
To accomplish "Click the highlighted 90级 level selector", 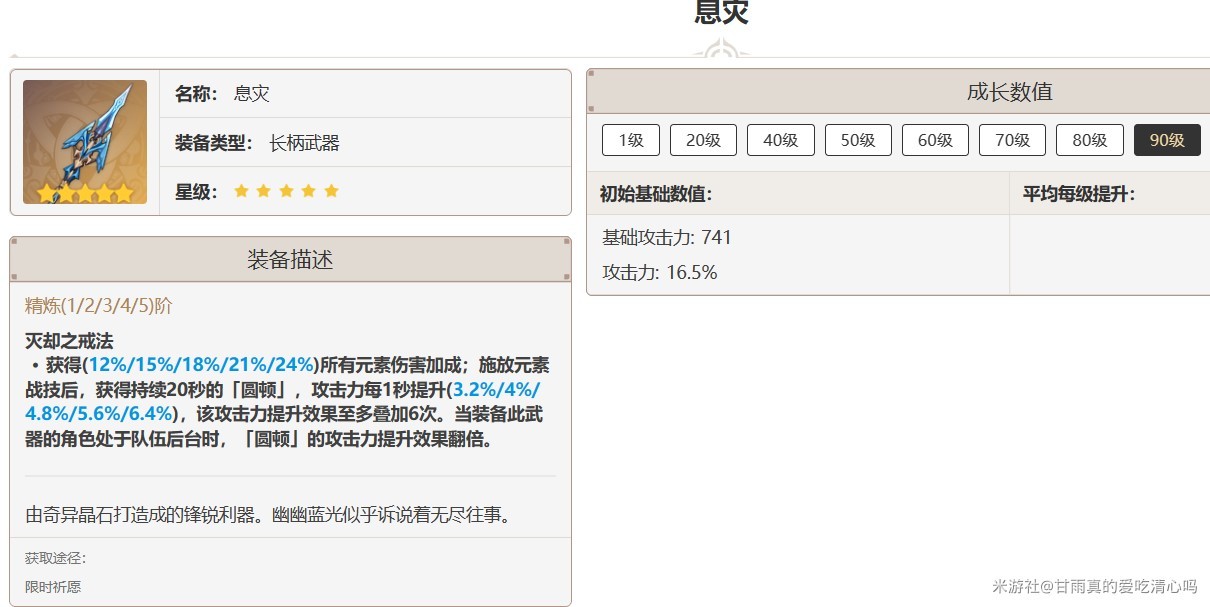I will coord(1167,140).
